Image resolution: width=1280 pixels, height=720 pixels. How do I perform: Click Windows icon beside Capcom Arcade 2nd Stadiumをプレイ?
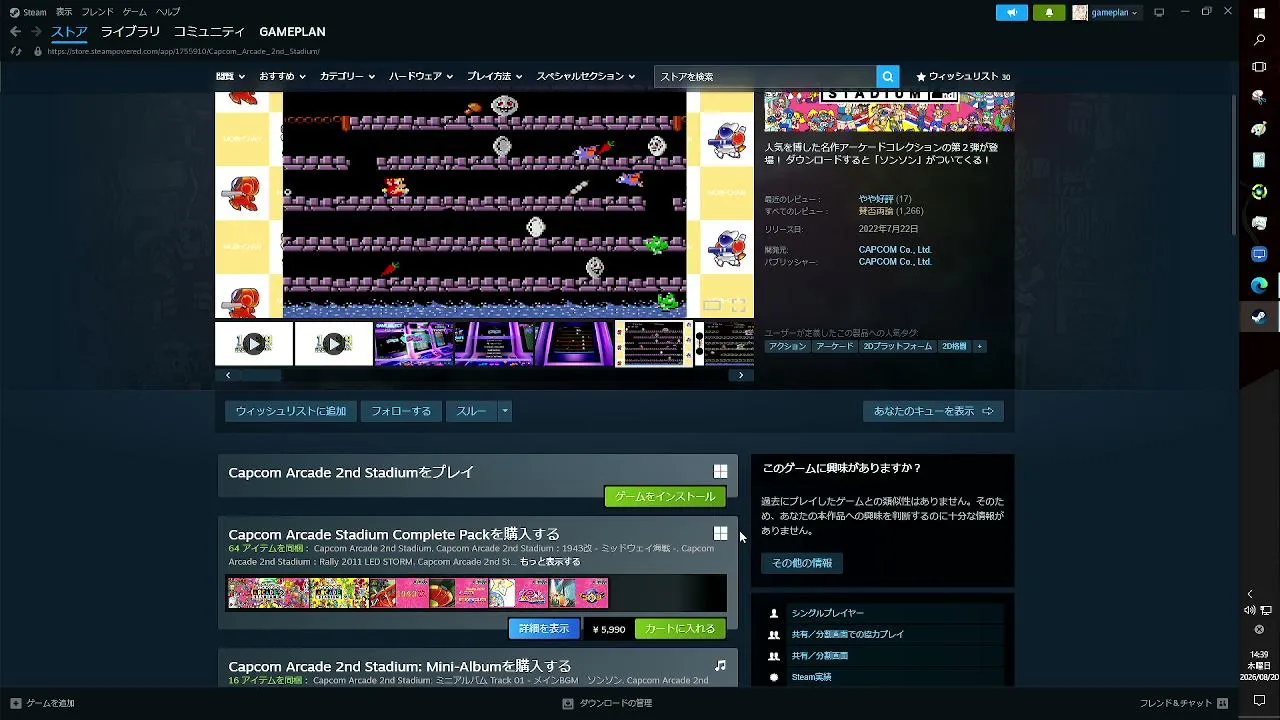tap(720, 472)
